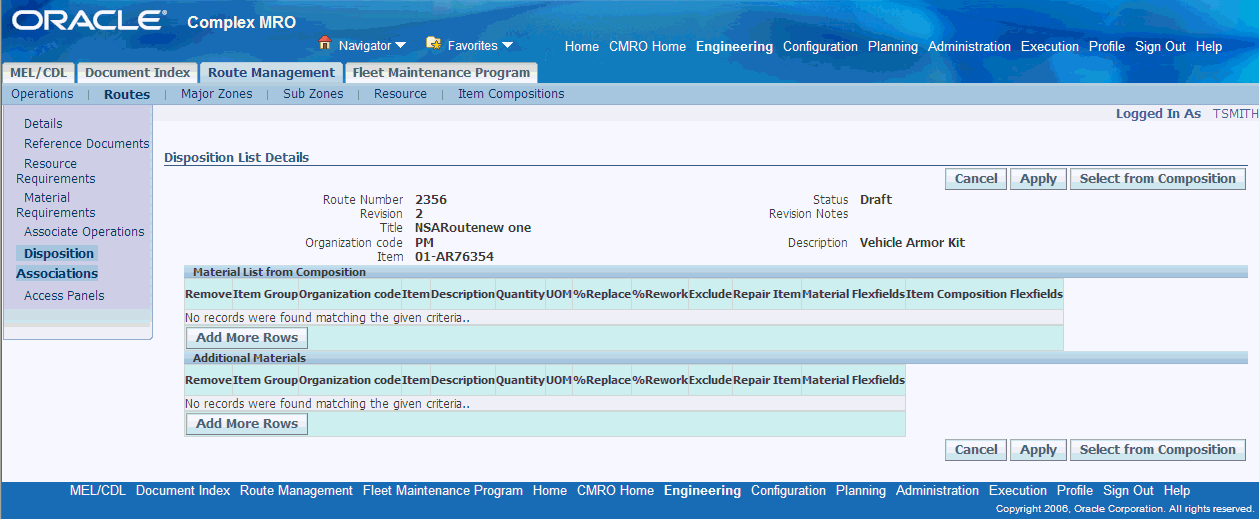Open Configuration in the top navigation
Screen dimensions: 1260x519
[820, 47]
